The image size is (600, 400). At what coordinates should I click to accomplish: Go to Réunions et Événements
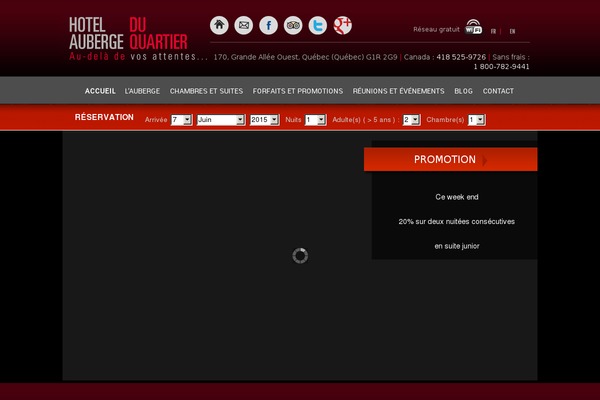pos(398,91)
